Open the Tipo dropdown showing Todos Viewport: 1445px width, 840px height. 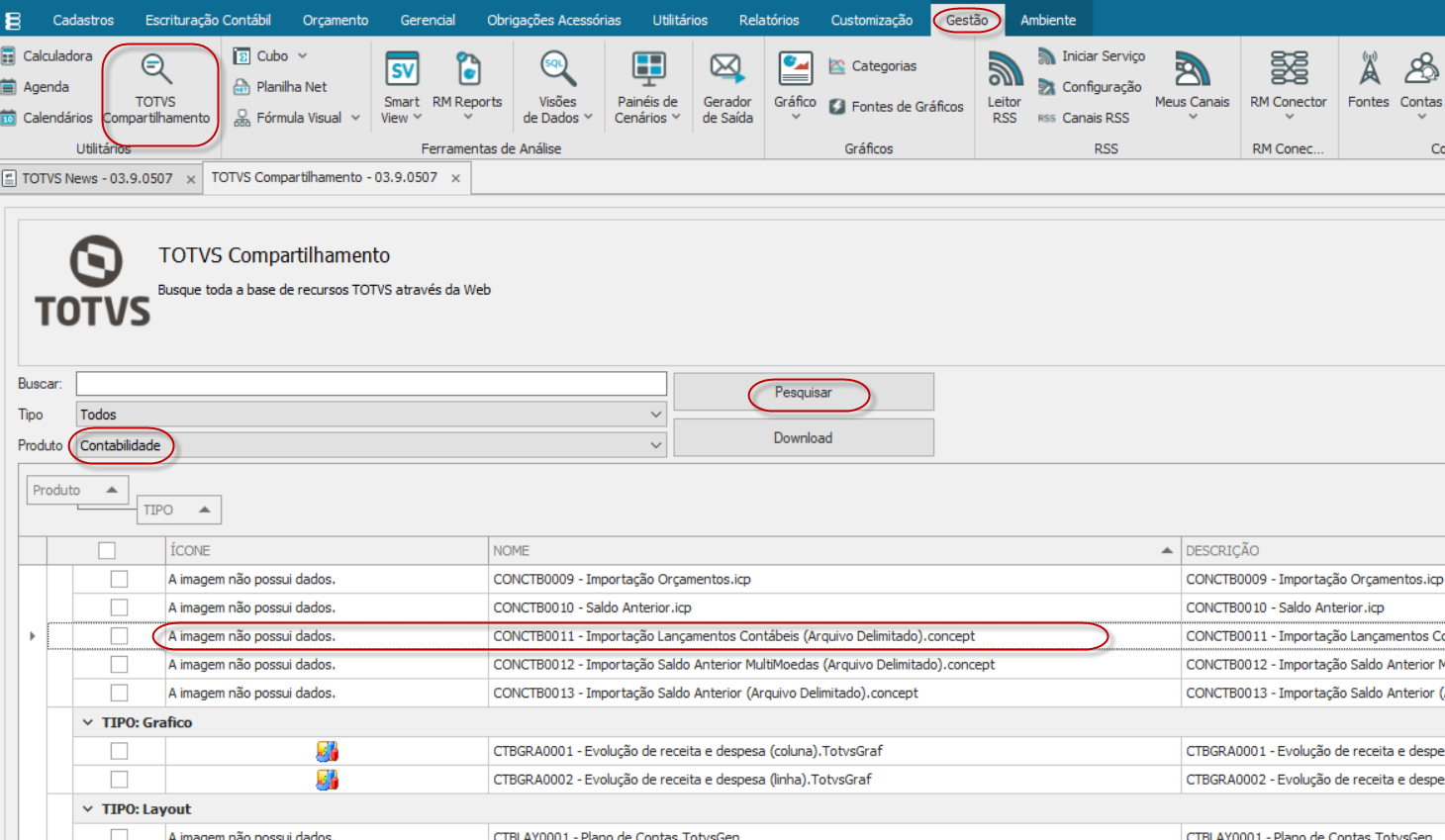point(371,415)
